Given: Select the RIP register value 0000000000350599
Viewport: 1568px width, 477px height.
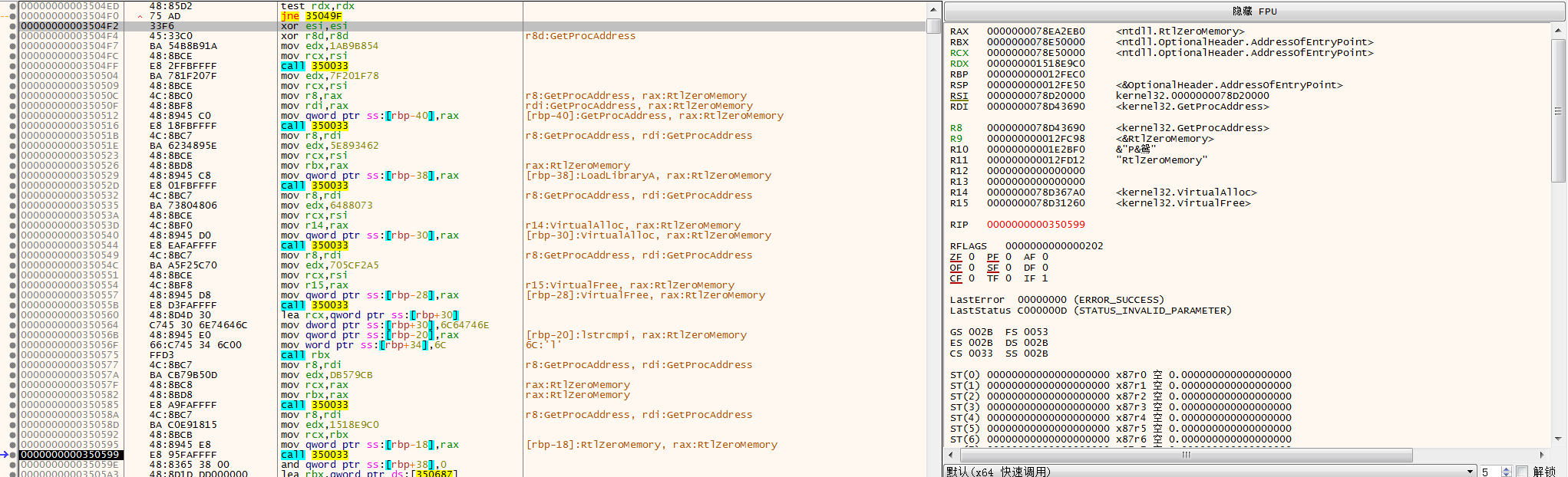Looking at the screenshot, I should 1035,225.
